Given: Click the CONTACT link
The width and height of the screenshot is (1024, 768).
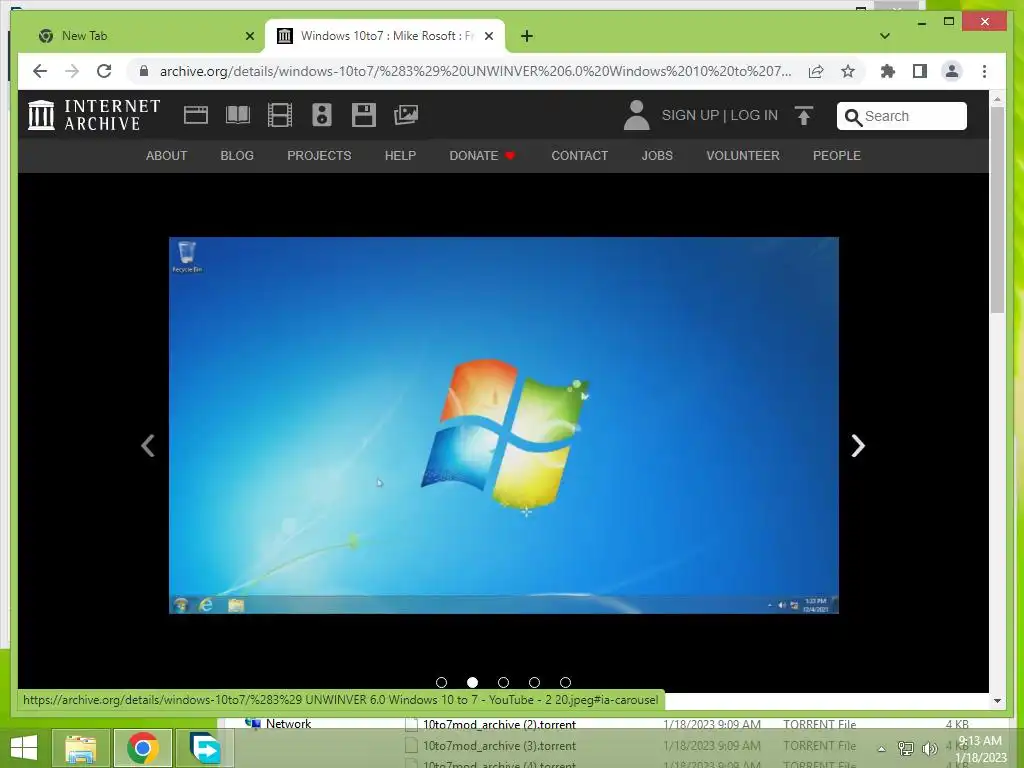Looking at the screenshot, I should 579,155.
